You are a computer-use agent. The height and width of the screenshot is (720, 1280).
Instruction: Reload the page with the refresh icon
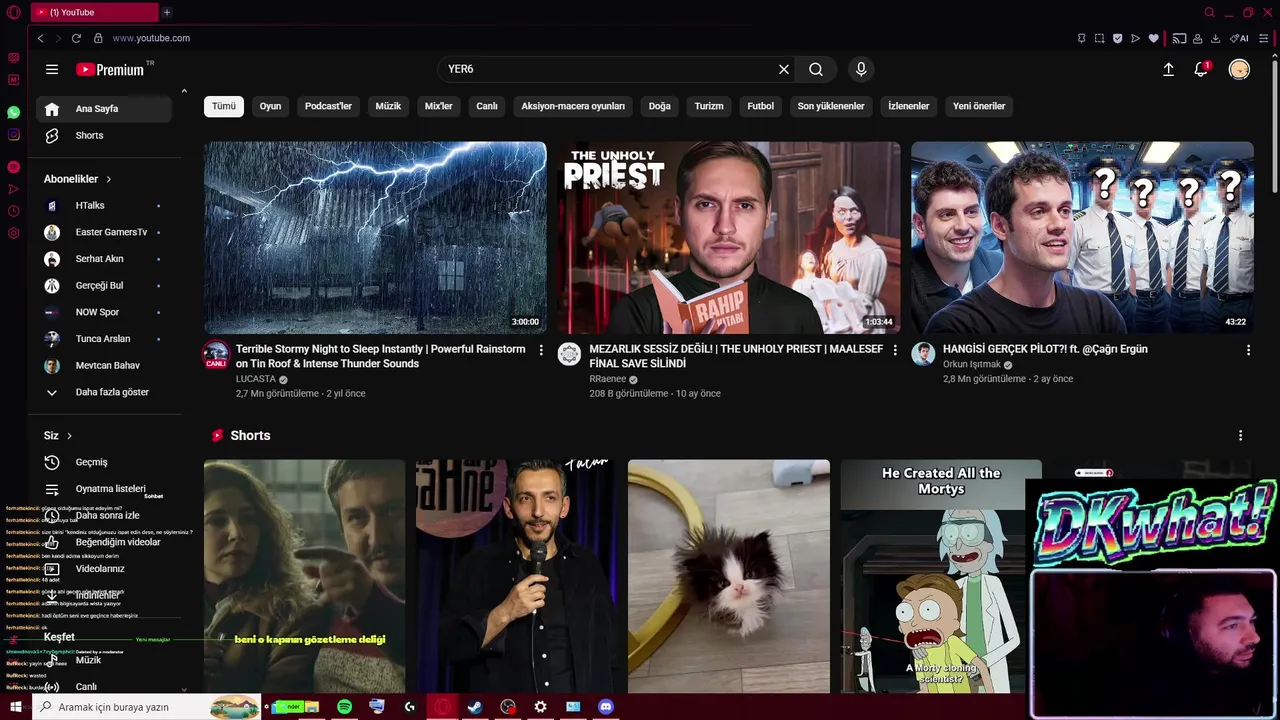point(76,38)
